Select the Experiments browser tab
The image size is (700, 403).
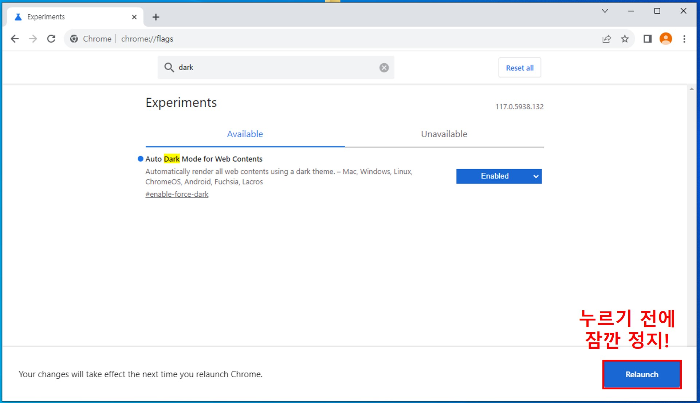[75, 17]
